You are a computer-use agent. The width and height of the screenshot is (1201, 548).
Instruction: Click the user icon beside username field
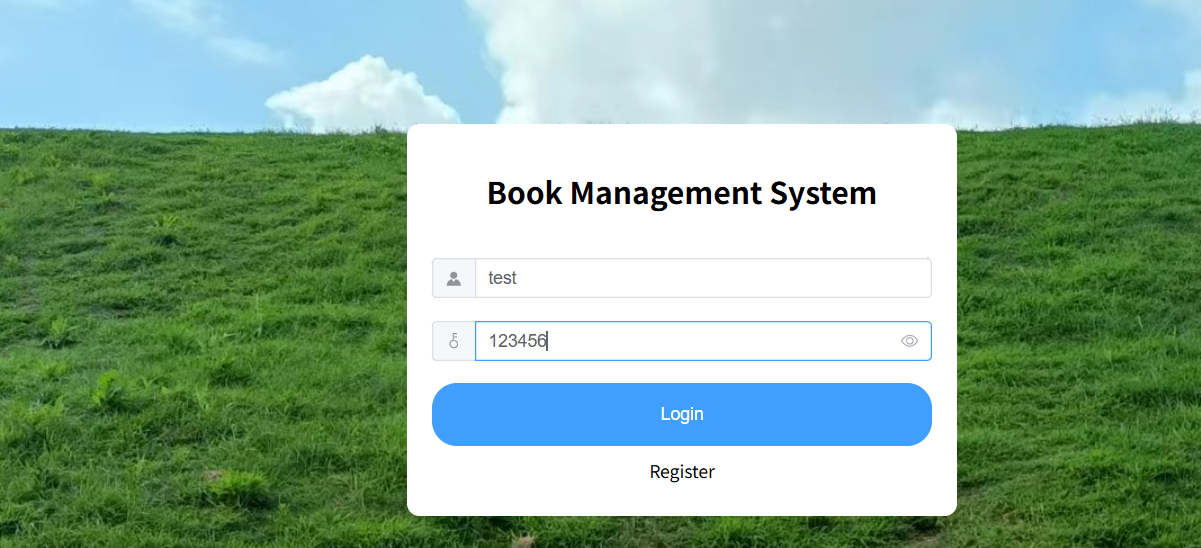(454, 278)
